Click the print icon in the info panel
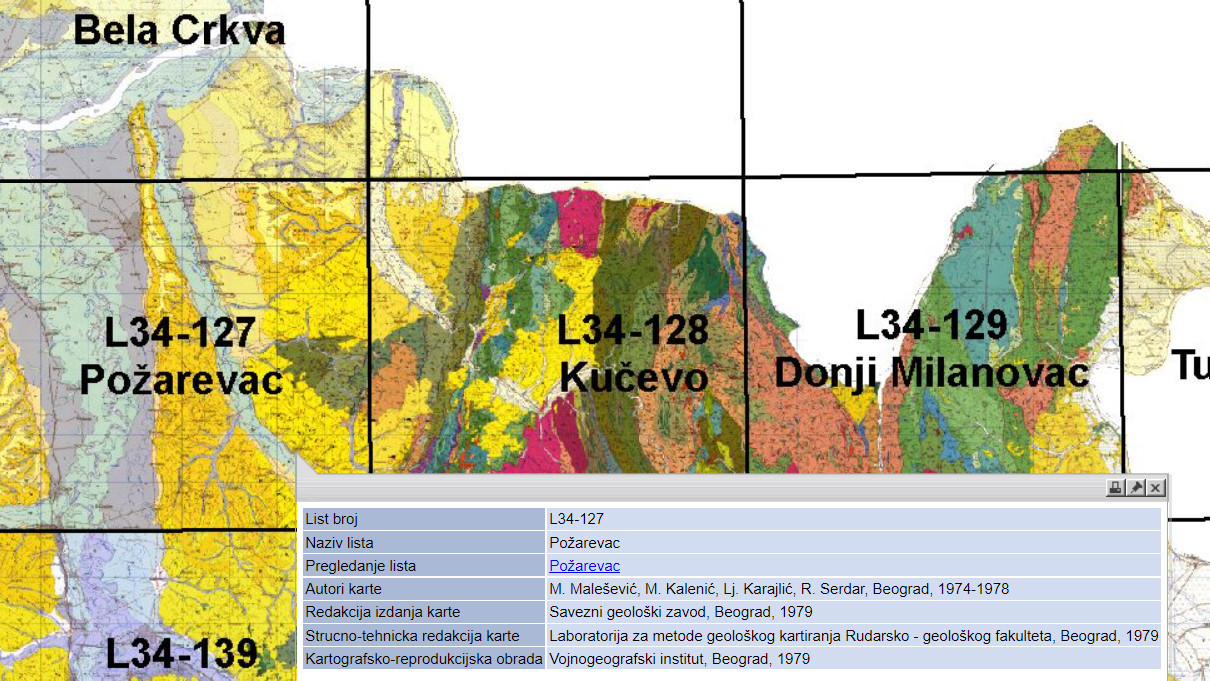1210x681 pixels. [1115, 488]
